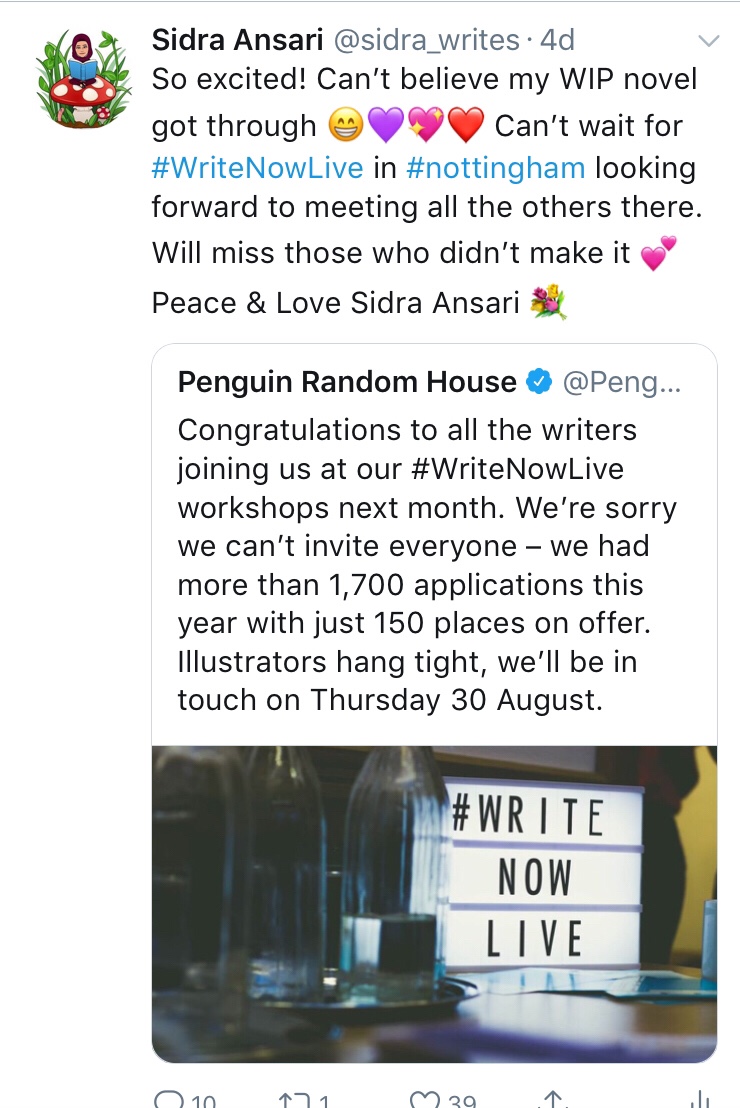Open the 4d tweet timestamp
The width and height of the screenshot is (740, 1108).
point(557,40)
